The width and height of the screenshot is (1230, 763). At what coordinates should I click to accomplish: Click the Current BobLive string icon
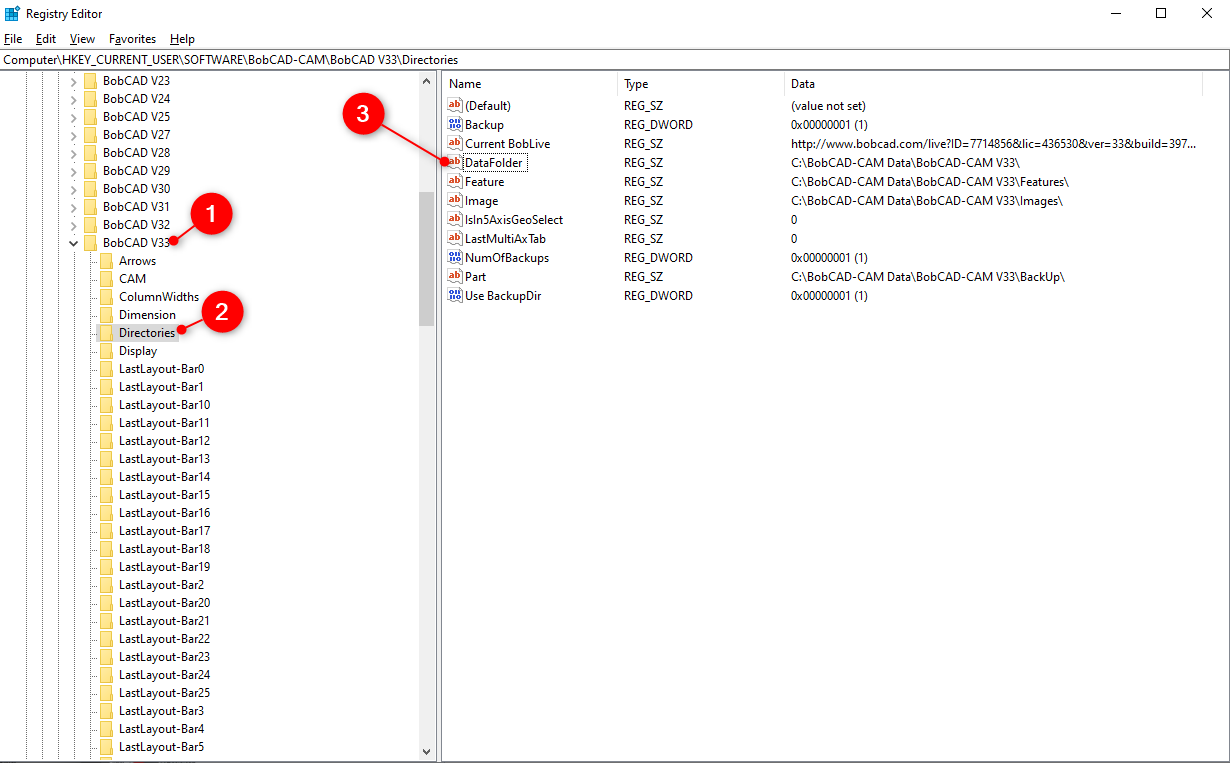[455, 143]
